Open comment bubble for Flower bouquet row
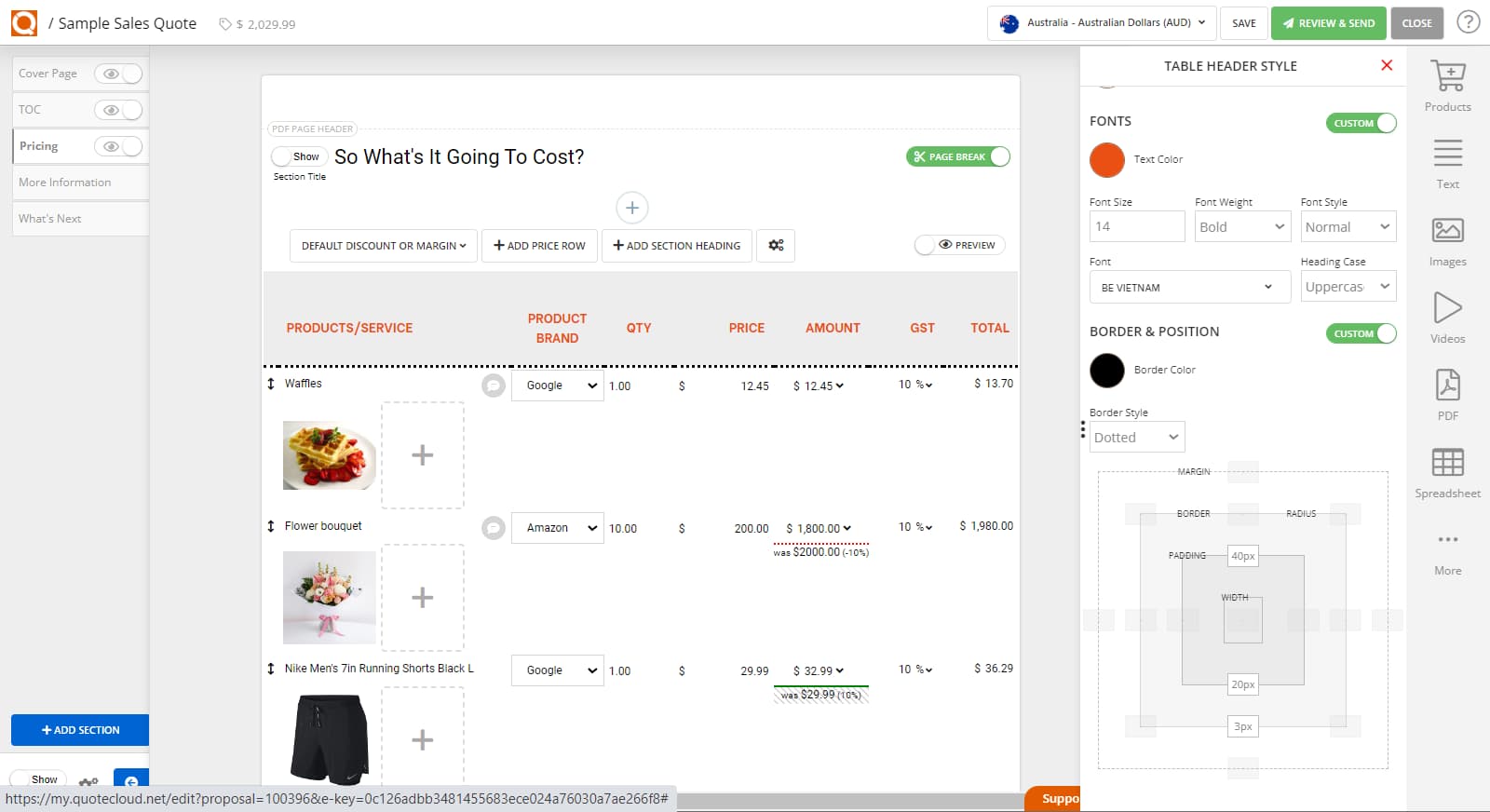The height and width of the screenshot is (812, 1490). (x=494, y=528)
